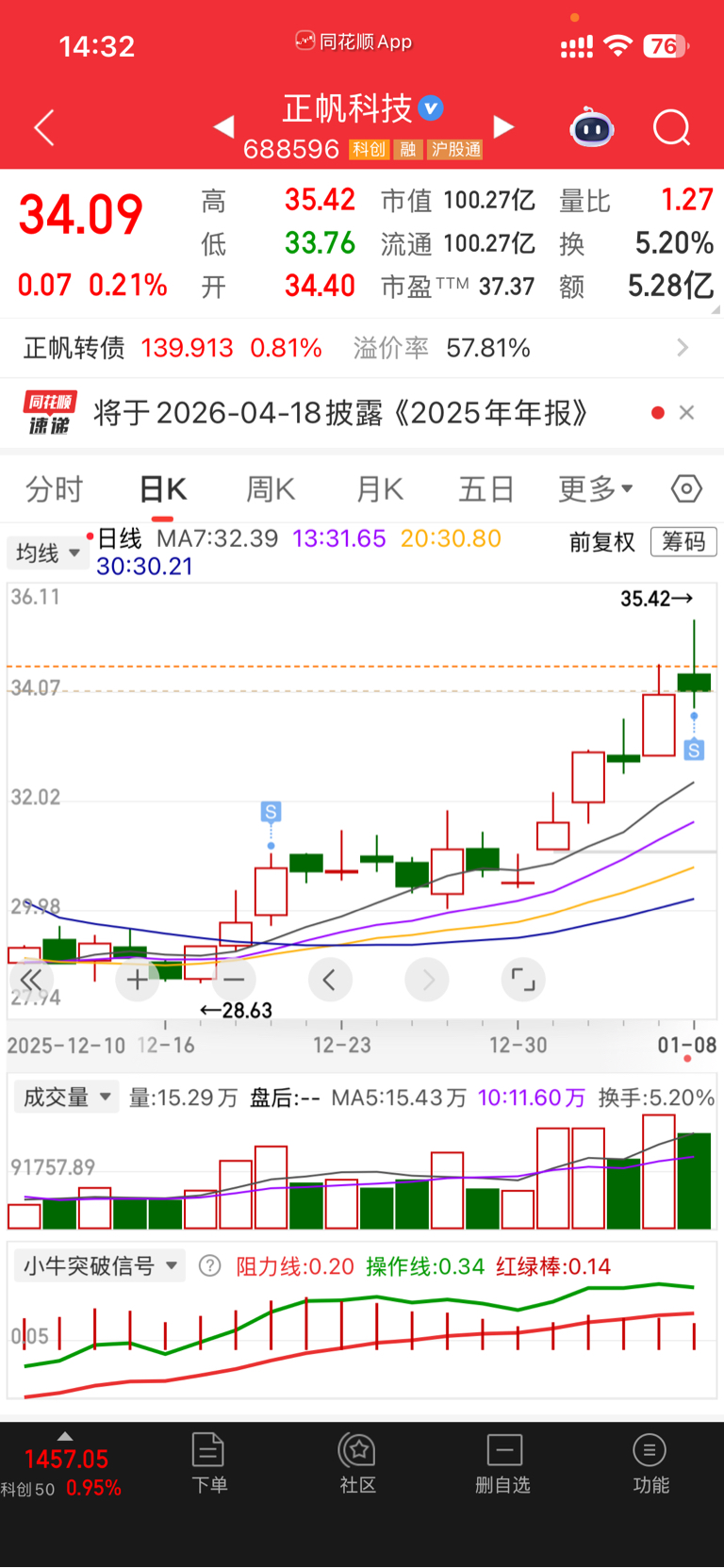Open the 小牛突破信号 indicator dropdown
This screenshot has height=1568, width=724.
click(x=99, y=1265)
